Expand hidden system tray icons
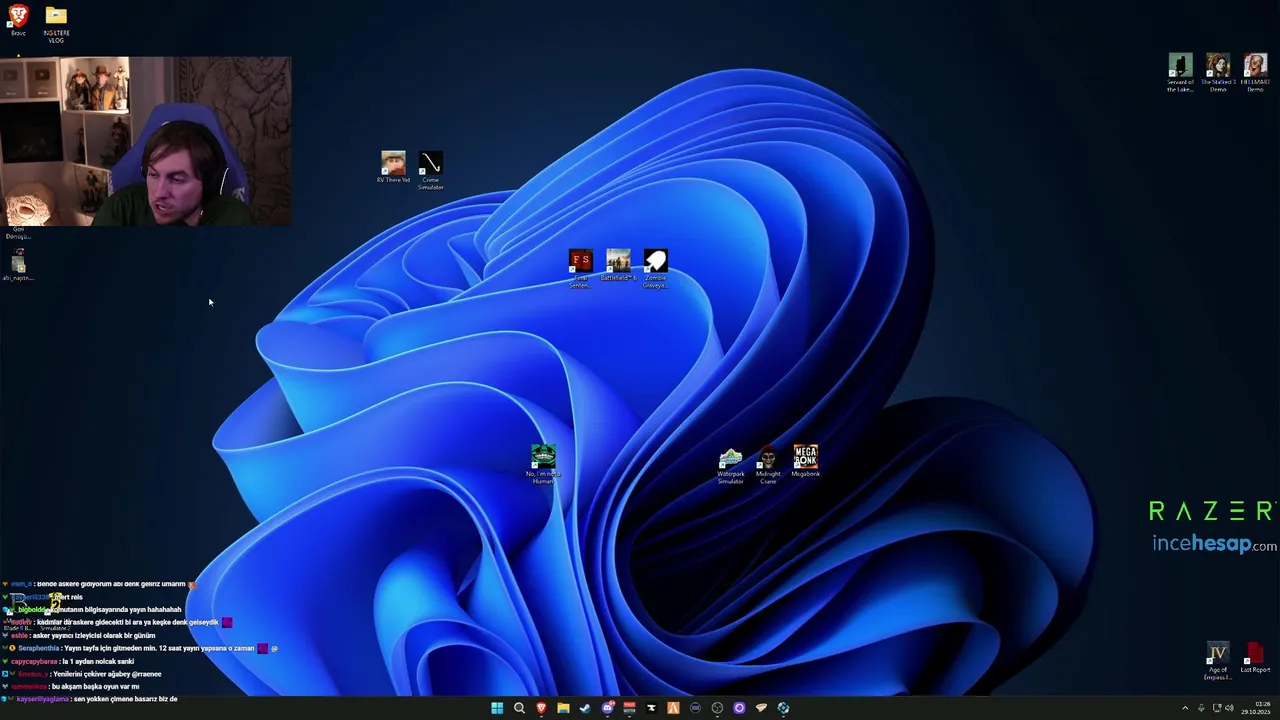The height and width of the screenshot is (720, 1280). tap(1185, 708)
